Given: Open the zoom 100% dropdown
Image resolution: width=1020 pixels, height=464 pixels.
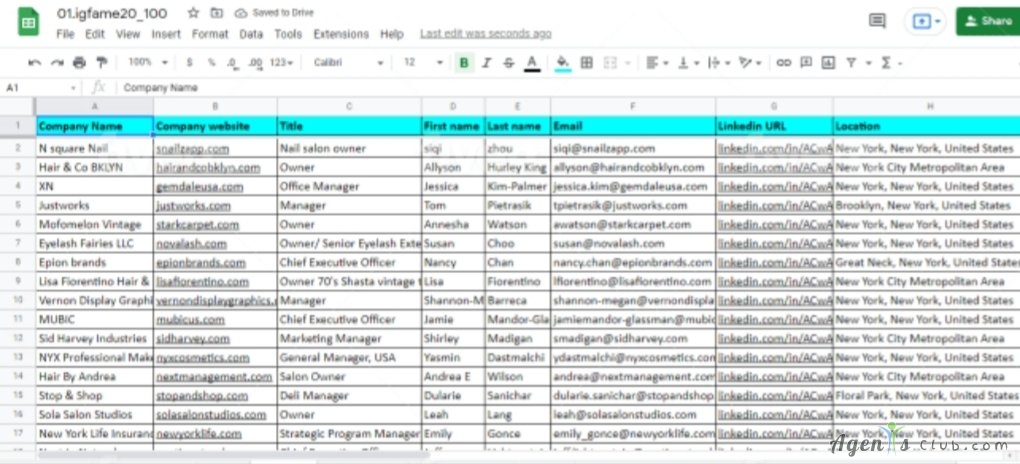Looking at the screenshot, I should 148,62.
